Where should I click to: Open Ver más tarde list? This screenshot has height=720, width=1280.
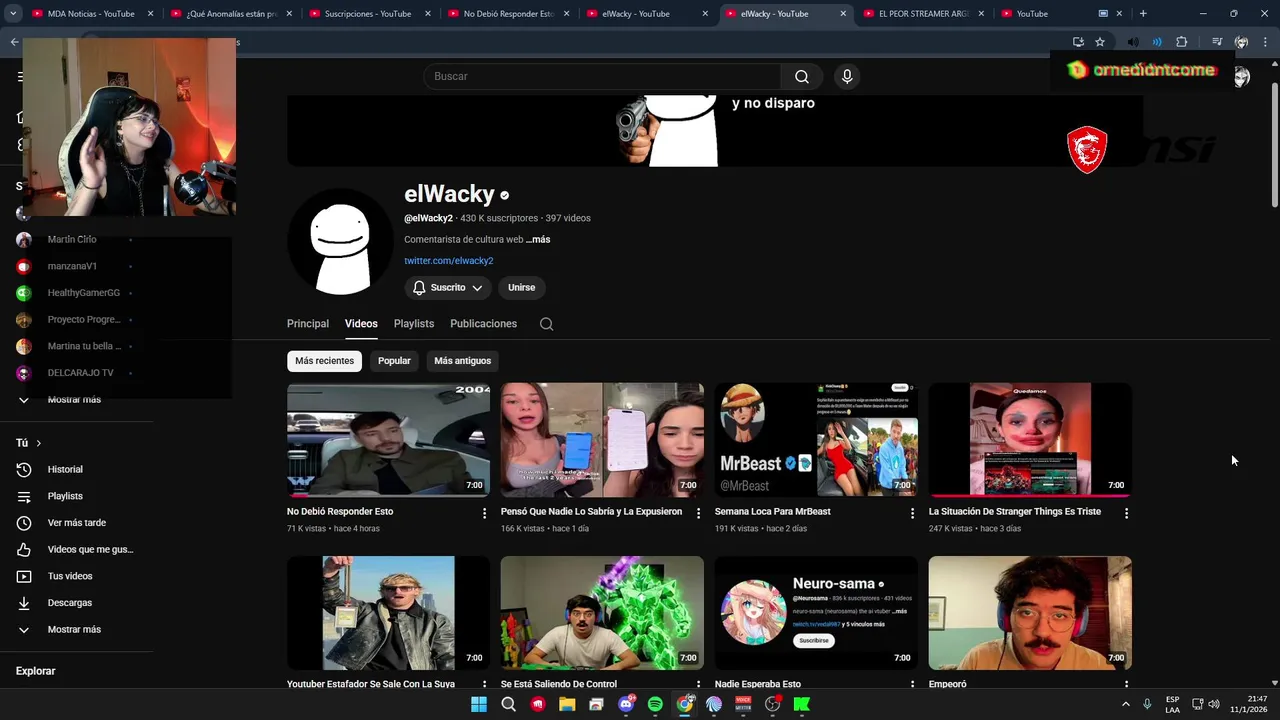pos(76,523)
